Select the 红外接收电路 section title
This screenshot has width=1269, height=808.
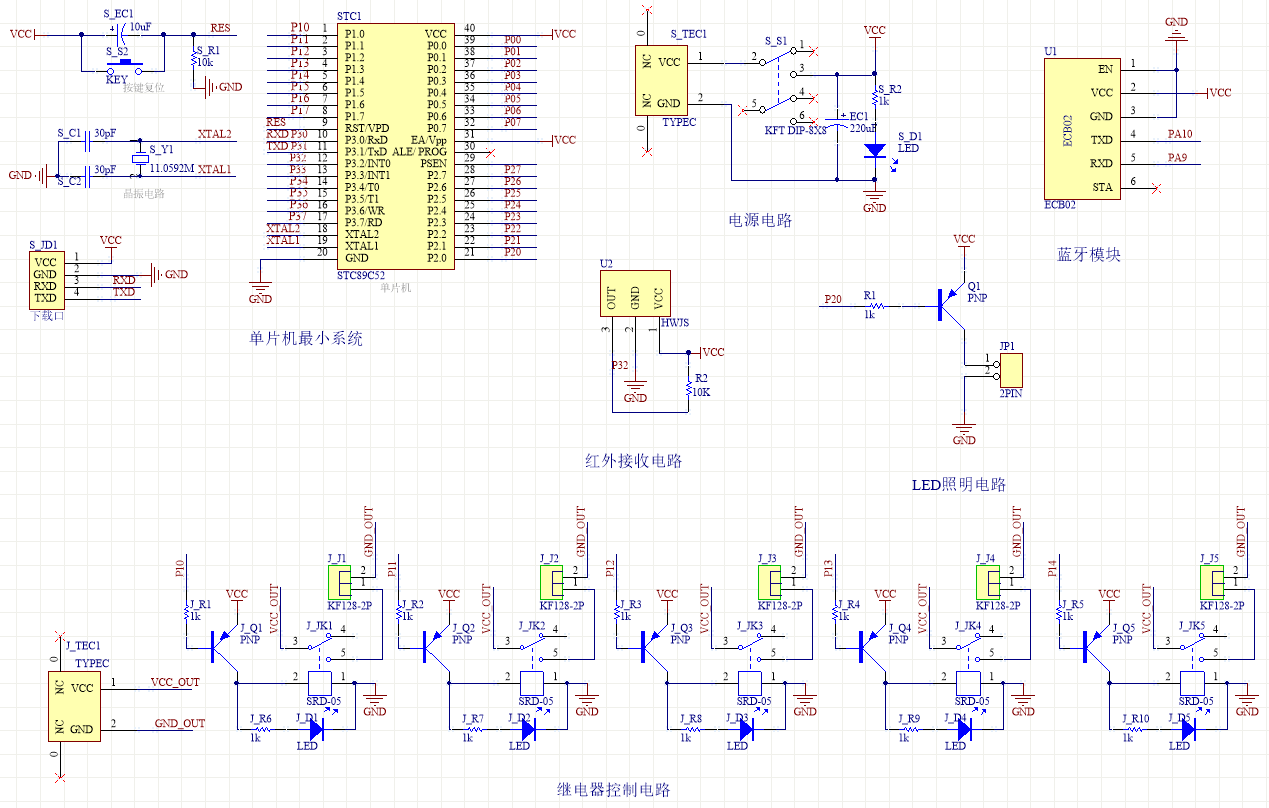coord(634,461)
